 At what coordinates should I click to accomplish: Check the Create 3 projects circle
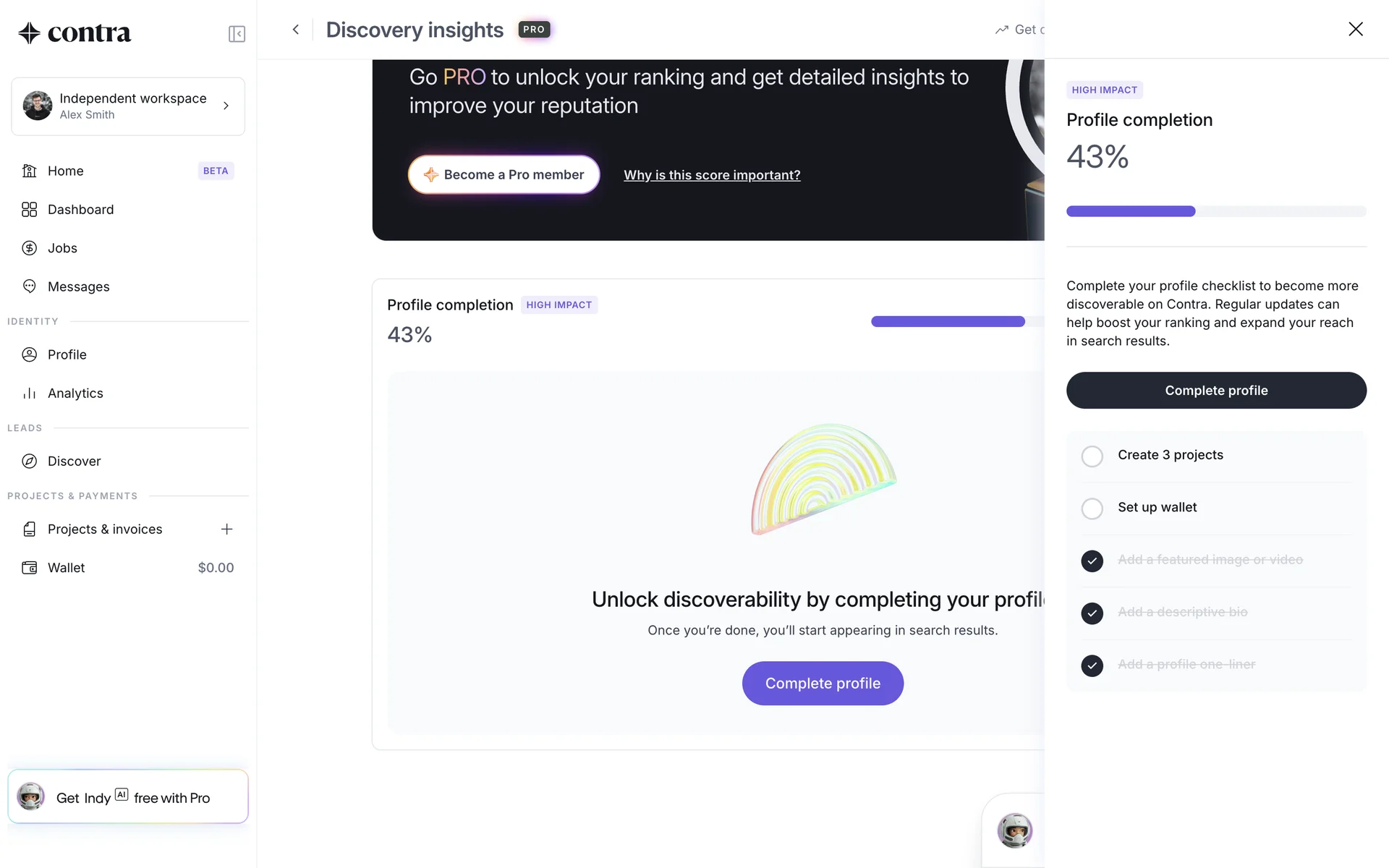click(1092, 456)
